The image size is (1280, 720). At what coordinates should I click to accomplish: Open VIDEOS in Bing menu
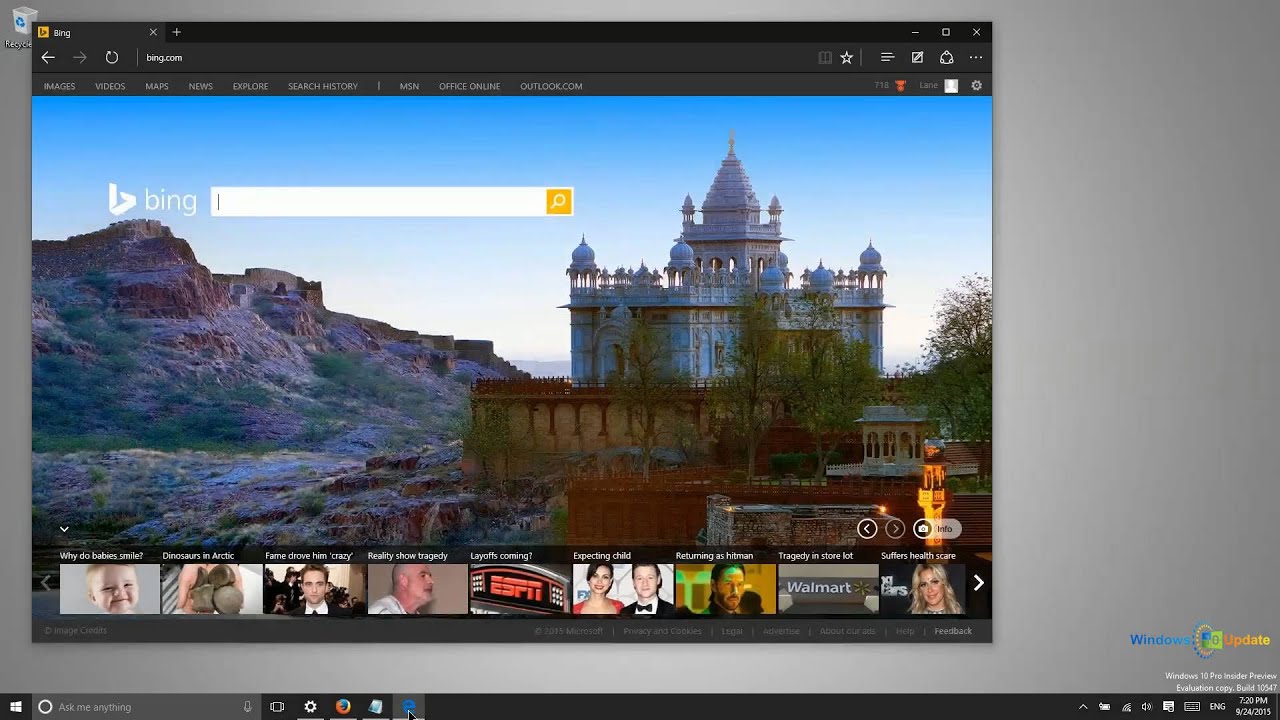tap(110, 86)
